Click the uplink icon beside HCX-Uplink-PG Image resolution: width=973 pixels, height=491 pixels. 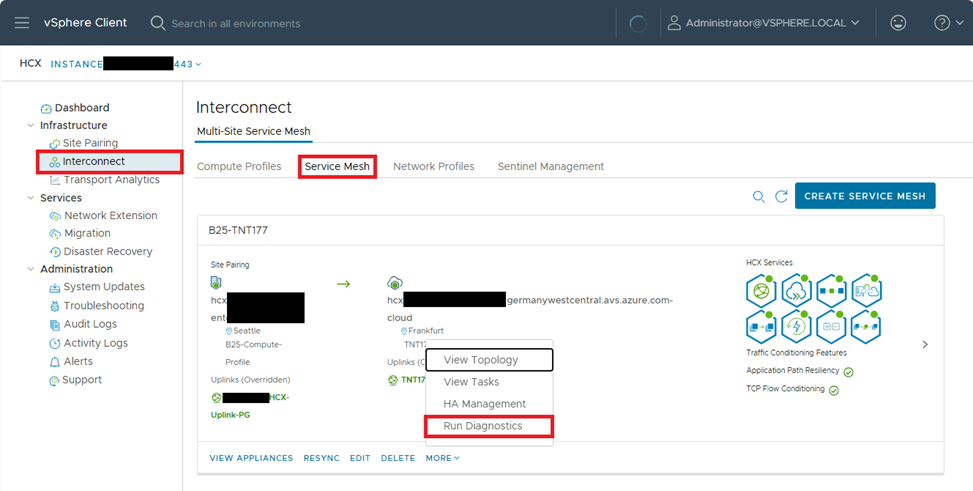(217, 398)
